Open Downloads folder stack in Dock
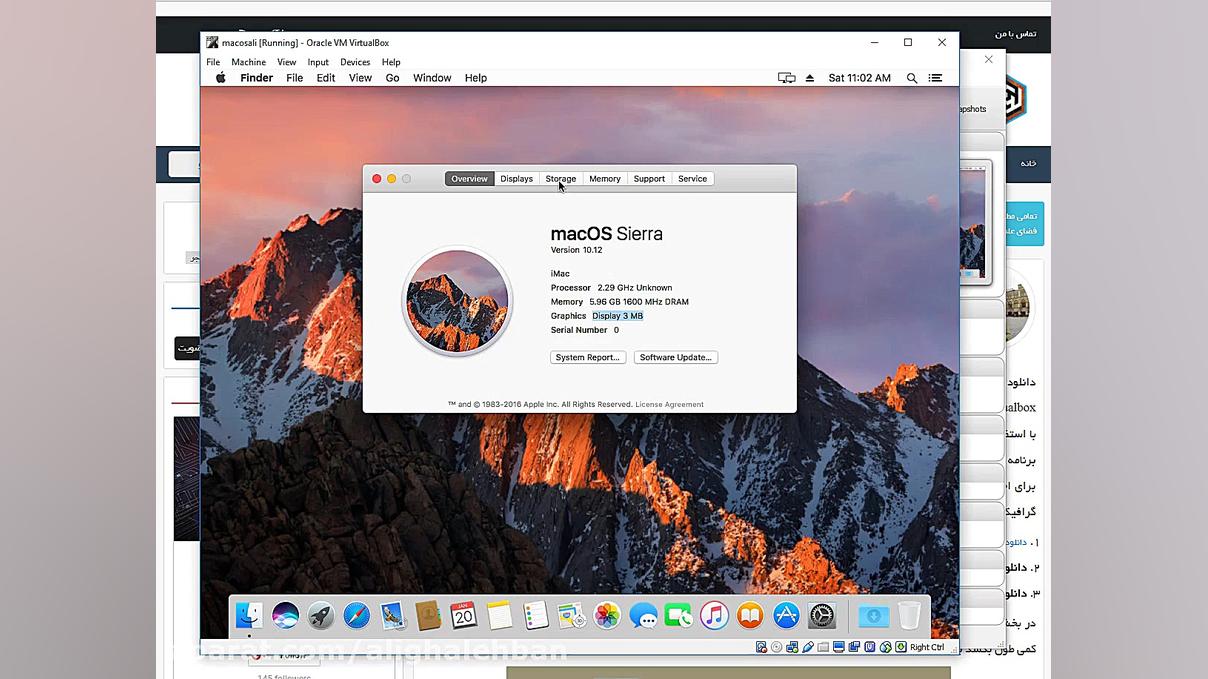 click(x=873, y=616)
